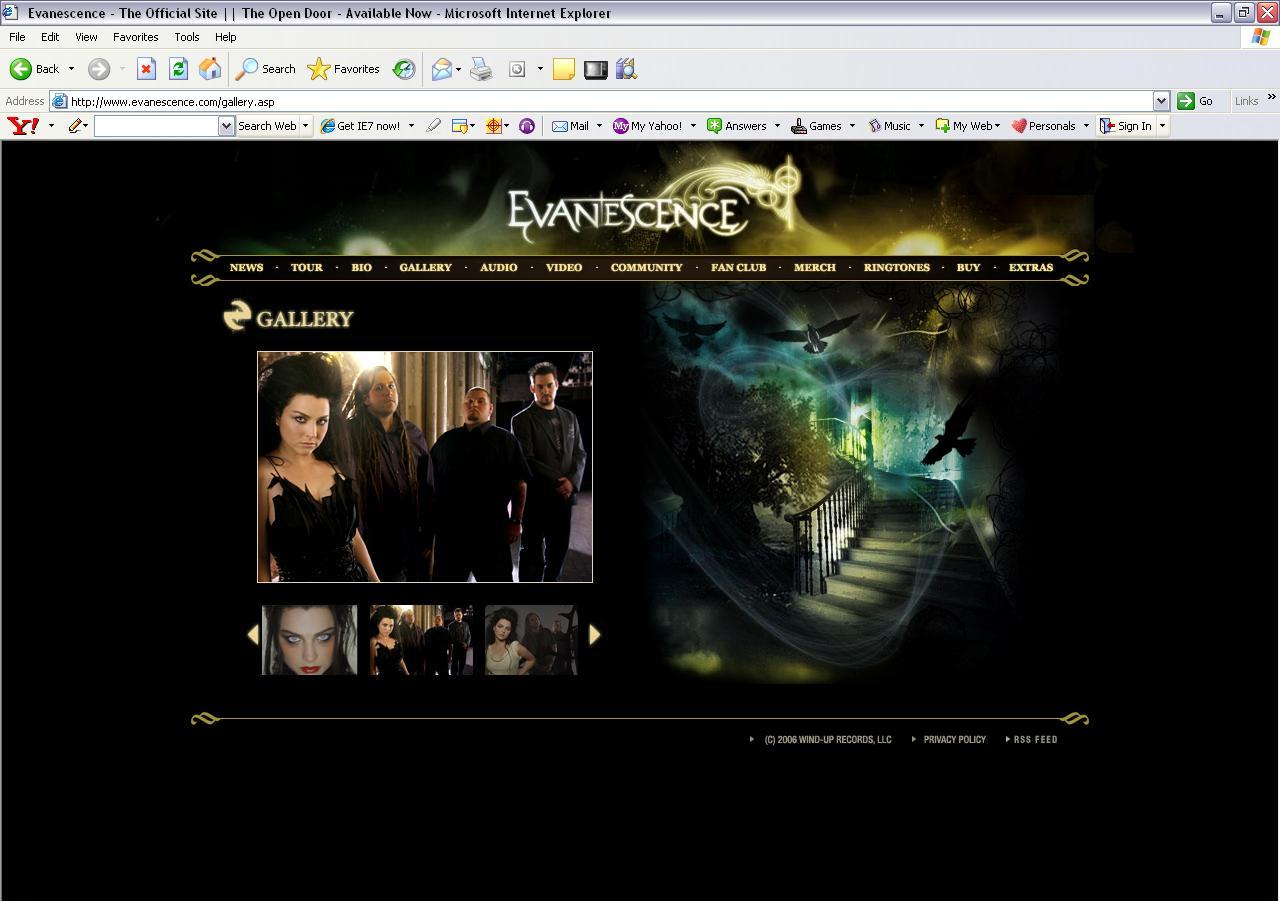This screenshot has height=901, width=1280.
Task: Click the Refresh page icon
Action: point(178,69)
